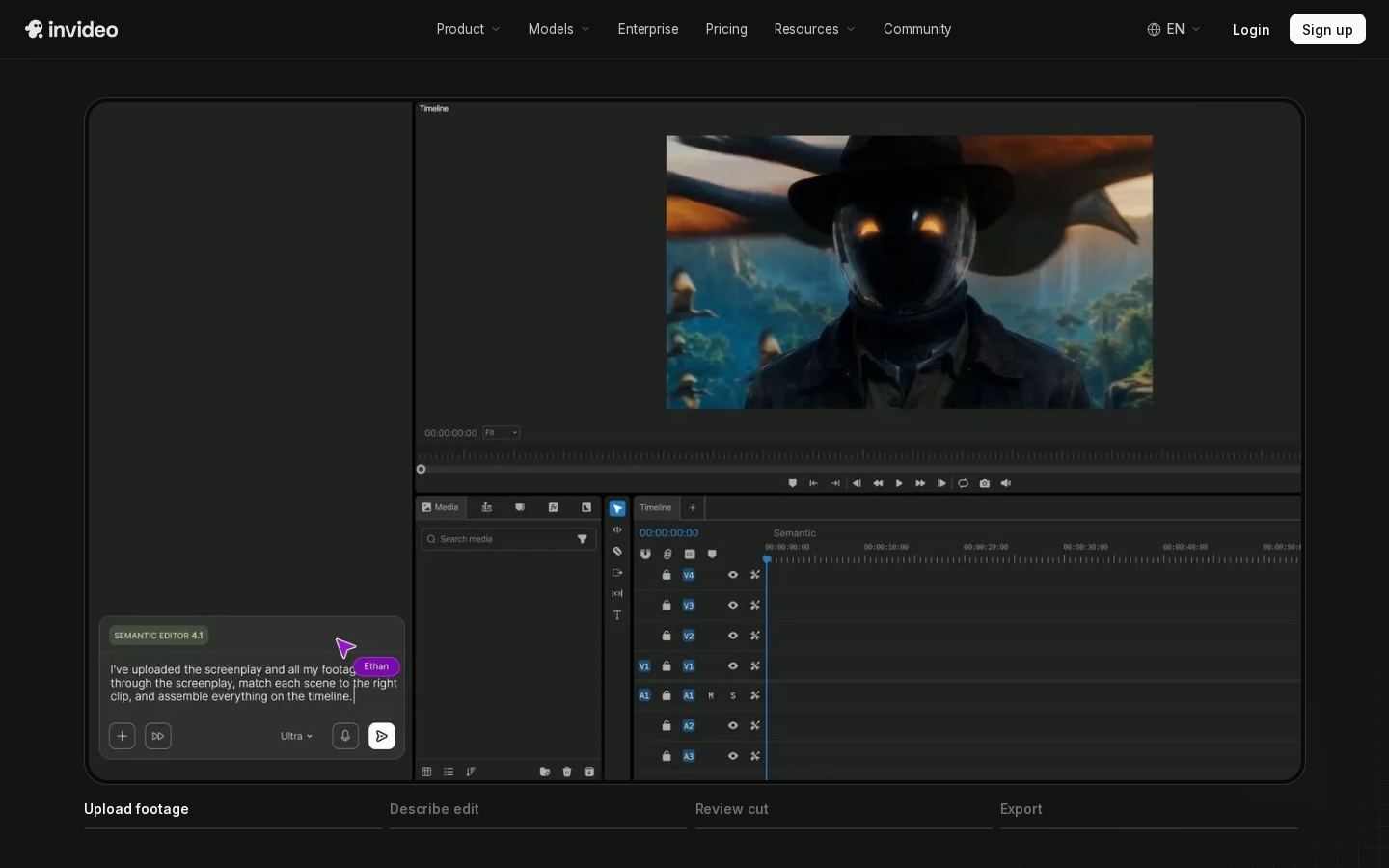1389x868 pixels.
Task: Toggle the captions CC icon
Action: pos(690,555)
